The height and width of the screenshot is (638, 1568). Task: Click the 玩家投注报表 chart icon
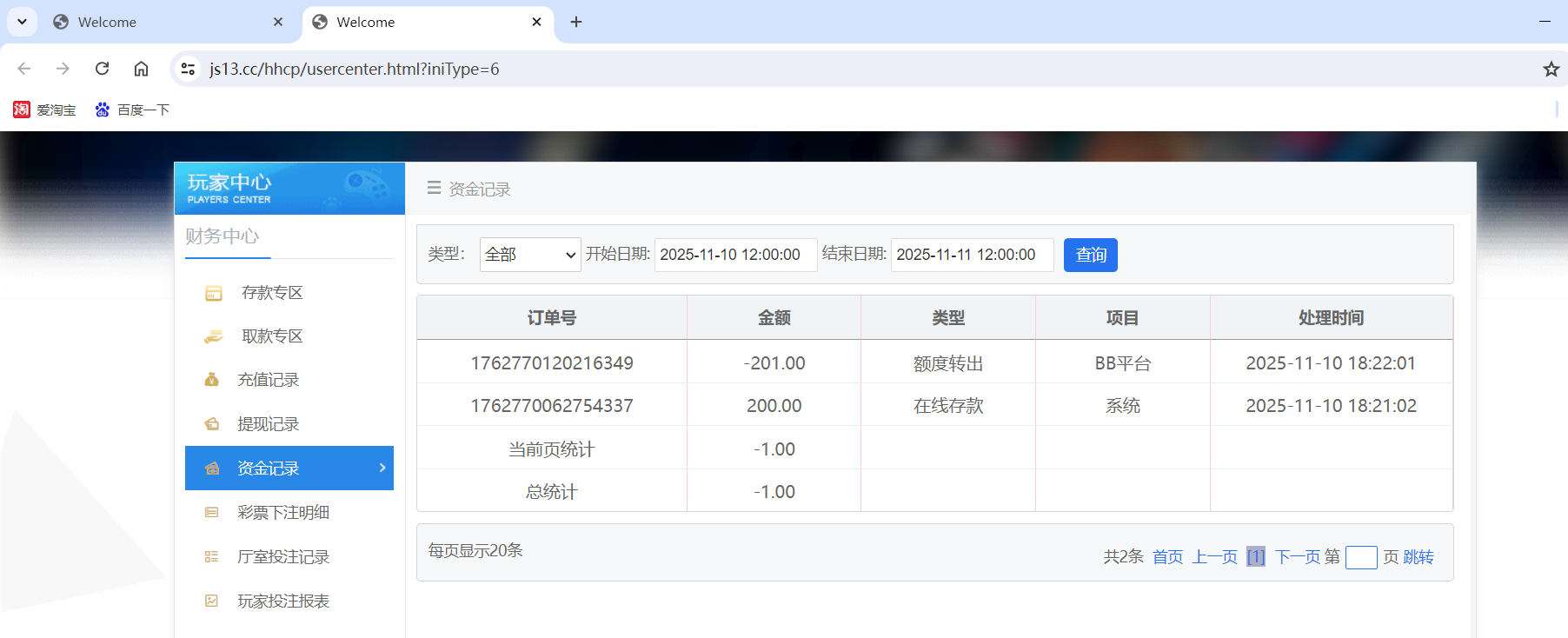(x=211, y=601)
